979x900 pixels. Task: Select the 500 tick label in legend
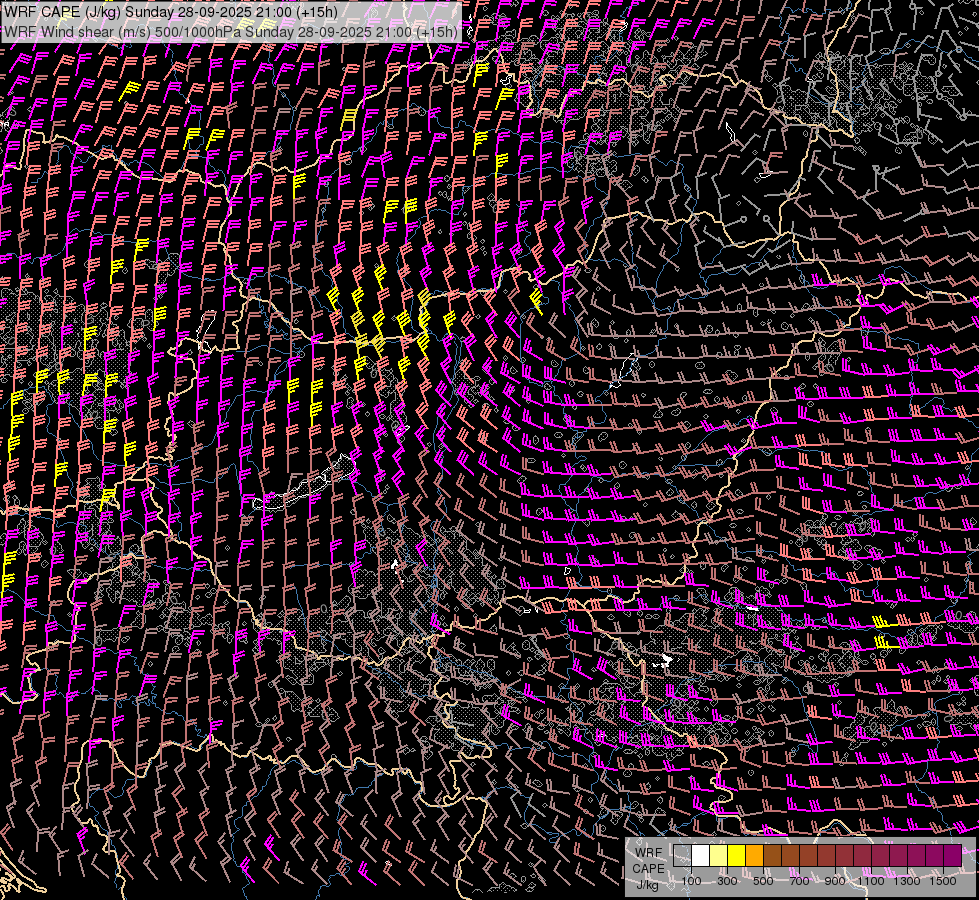[x=763, y=881]
